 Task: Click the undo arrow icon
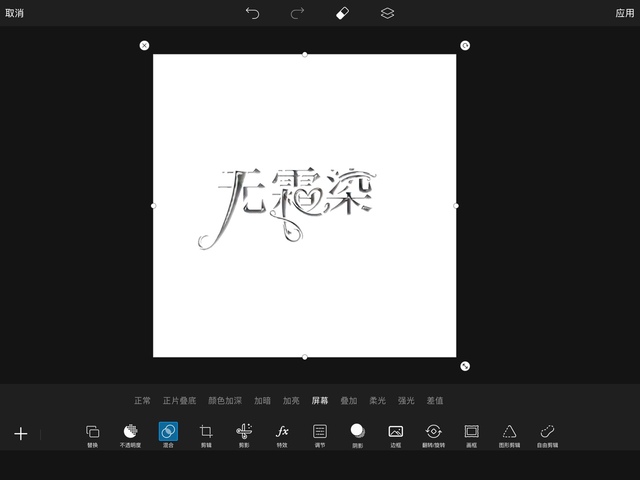252,13
